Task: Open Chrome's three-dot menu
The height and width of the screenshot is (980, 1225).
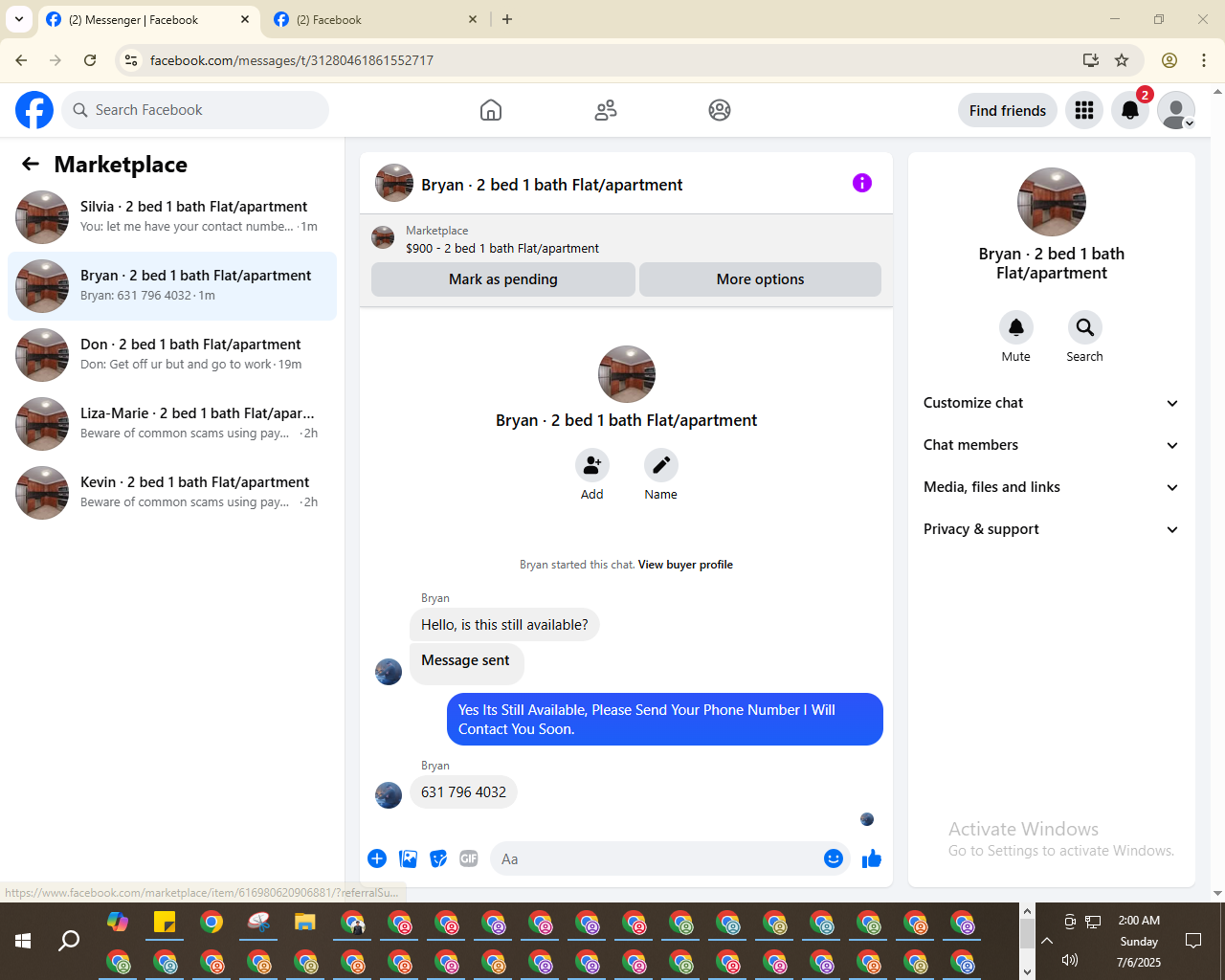Action: tap(1204, 60)
